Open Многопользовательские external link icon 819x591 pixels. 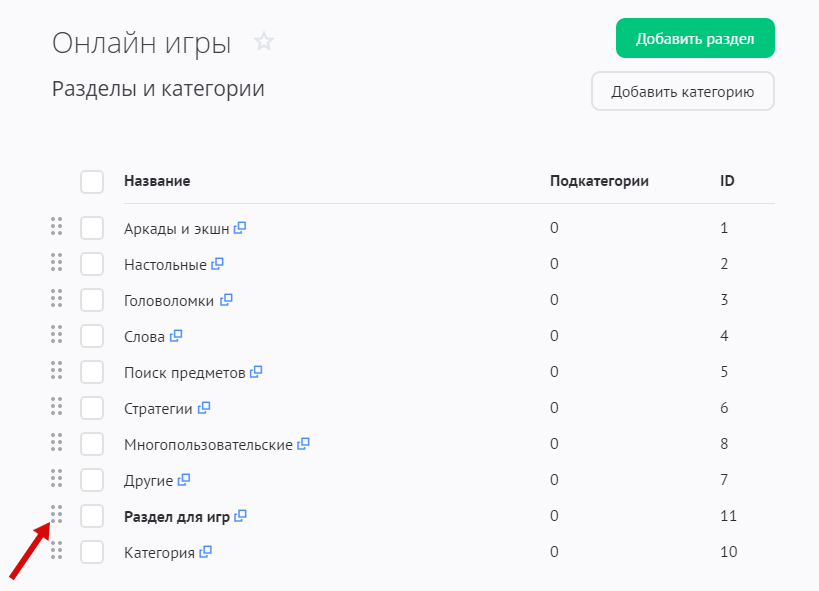tap(304, 443)
